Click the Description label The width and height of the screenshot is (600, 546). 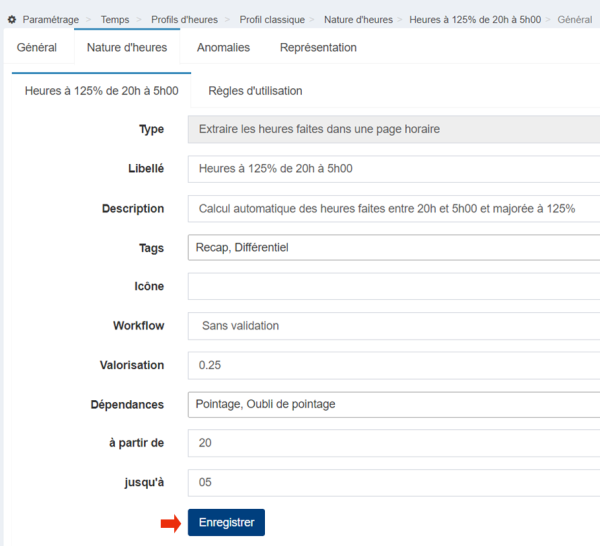pos(133,209)
